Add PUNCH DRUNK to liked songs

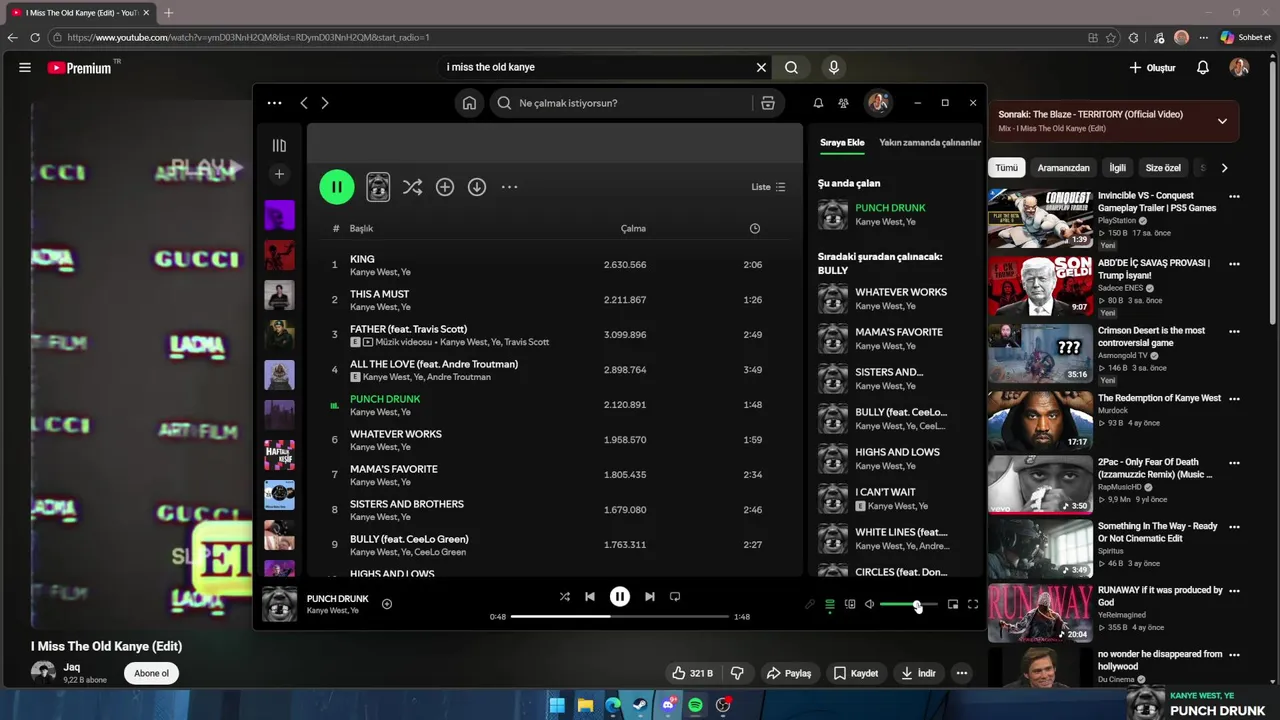coord(387,604)
